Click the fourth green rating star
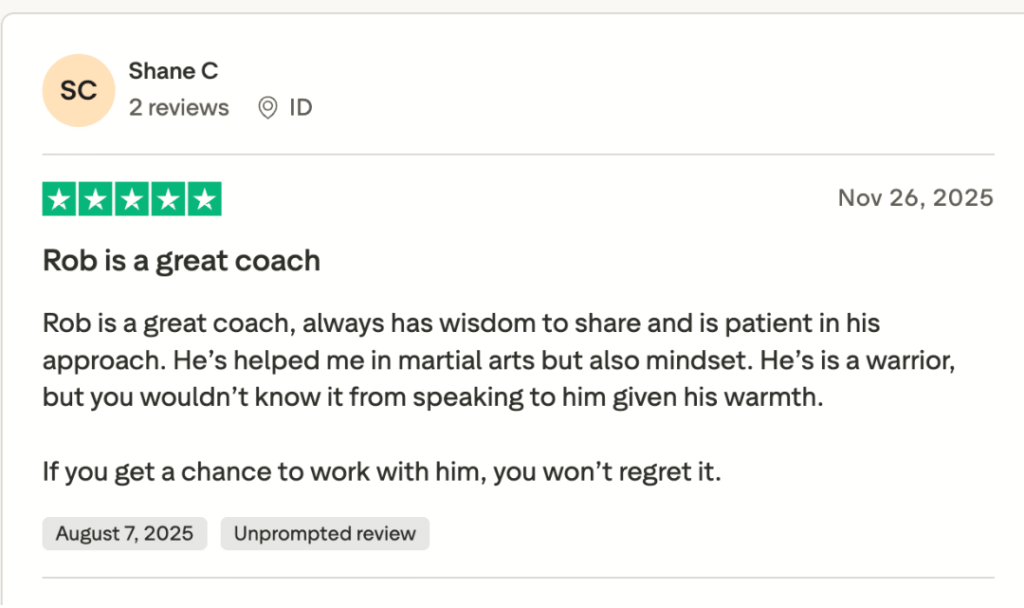This screenshot has width=1024, height=608. (167, 199)
